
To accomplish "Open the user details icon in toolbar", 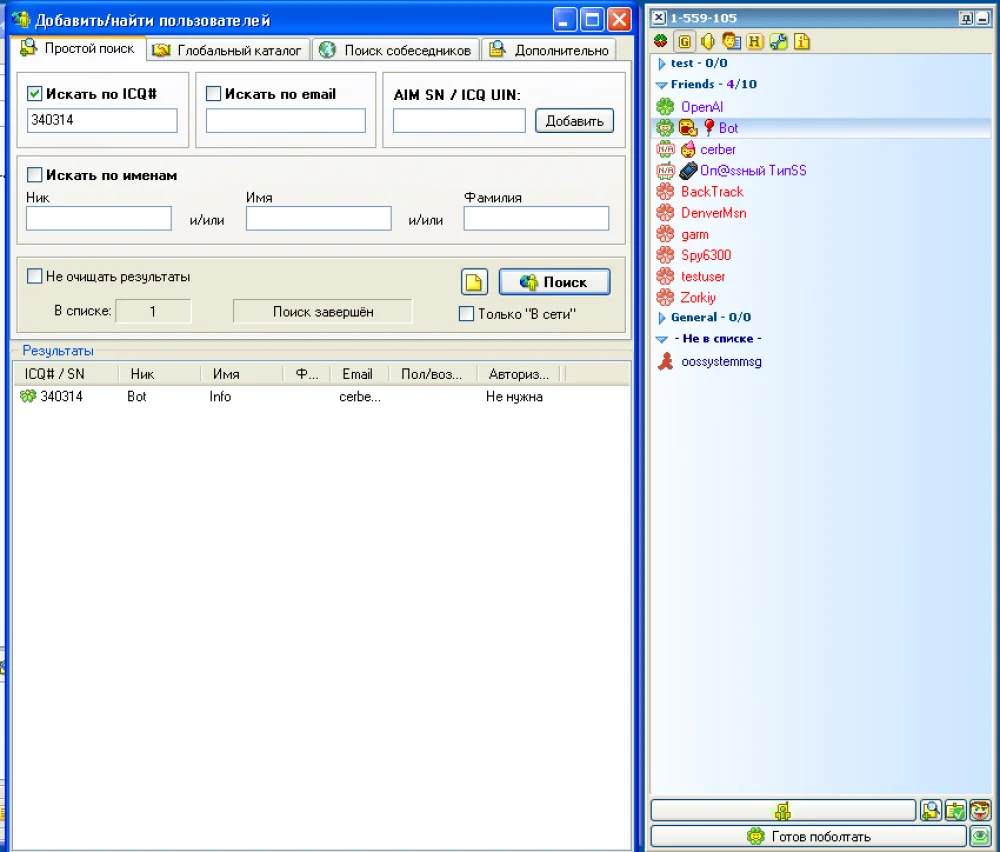I will tap(732, 42).
